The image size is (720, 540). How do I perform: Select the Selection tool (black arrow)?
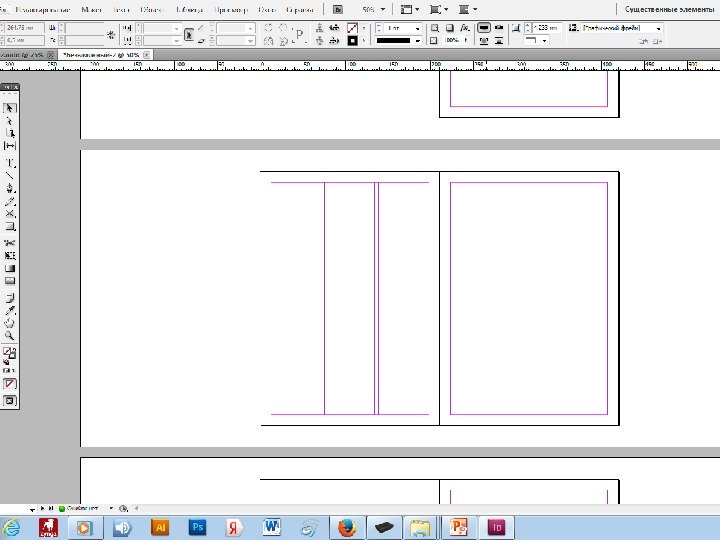[10, 108]
